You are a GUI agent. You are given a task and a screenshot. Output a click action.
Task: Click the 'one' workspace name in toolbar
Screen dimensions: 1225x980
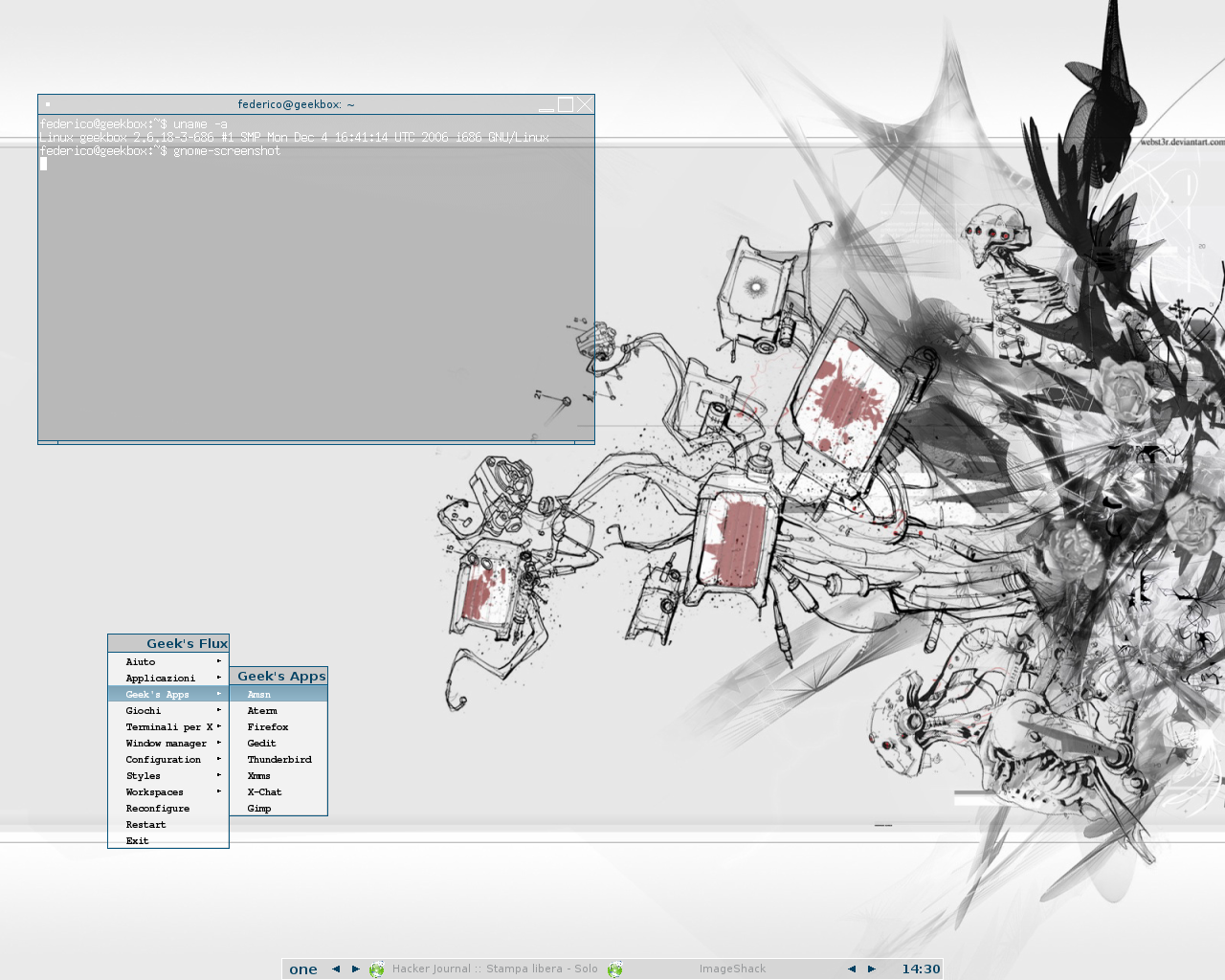(x=303, y=969)
